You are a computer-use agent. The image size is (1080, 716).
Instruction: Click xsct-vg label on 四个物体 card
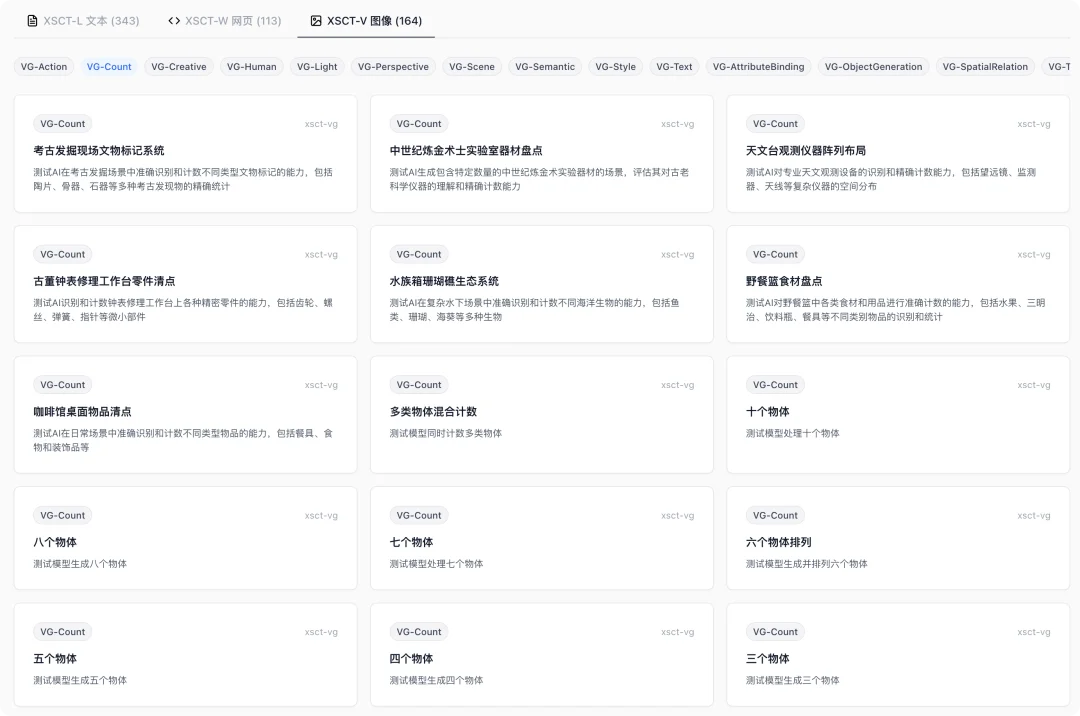click(x=677, y=631)
